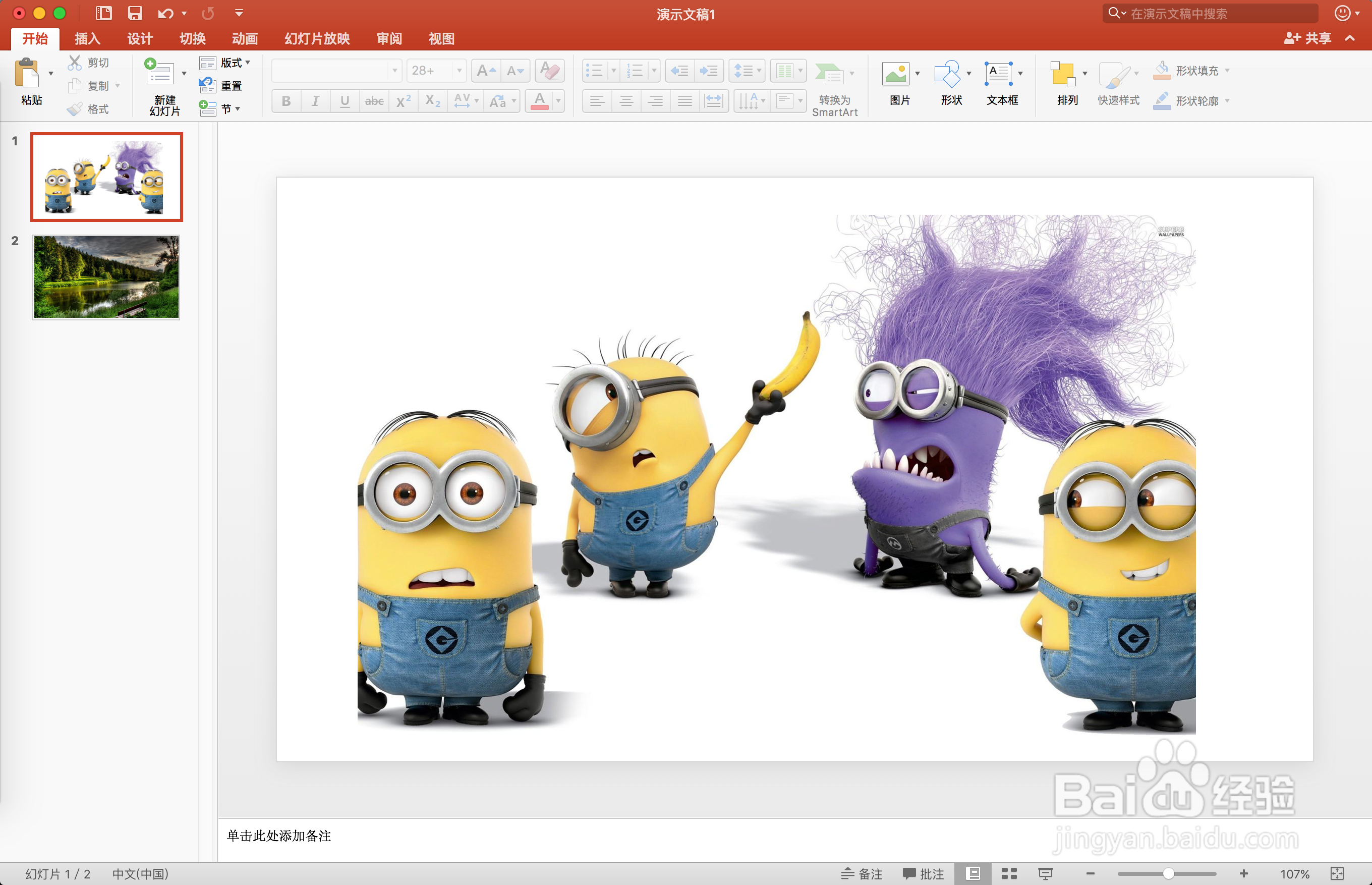Switch to the 动画 tab
Image resolution: width=1372 pixels, height=885 pixels.
245,38
